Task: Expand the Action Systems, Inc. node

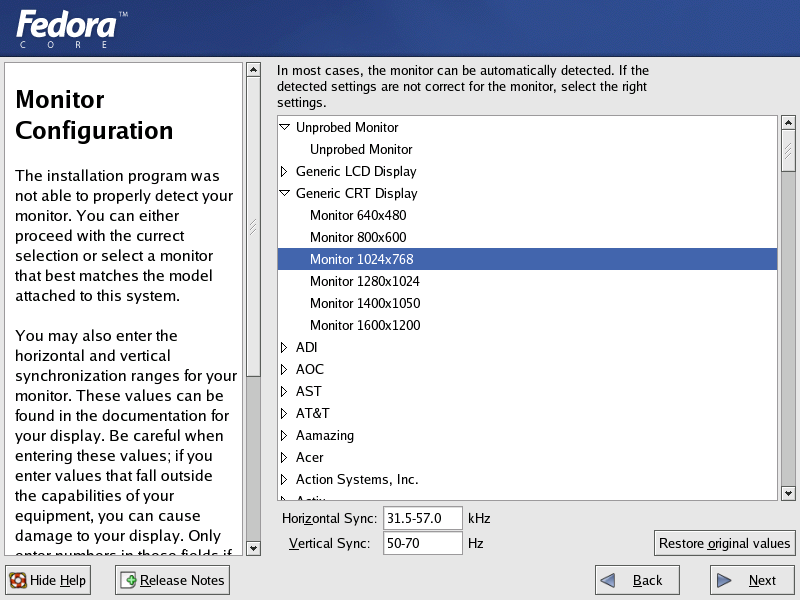Action: coord(284,479)
